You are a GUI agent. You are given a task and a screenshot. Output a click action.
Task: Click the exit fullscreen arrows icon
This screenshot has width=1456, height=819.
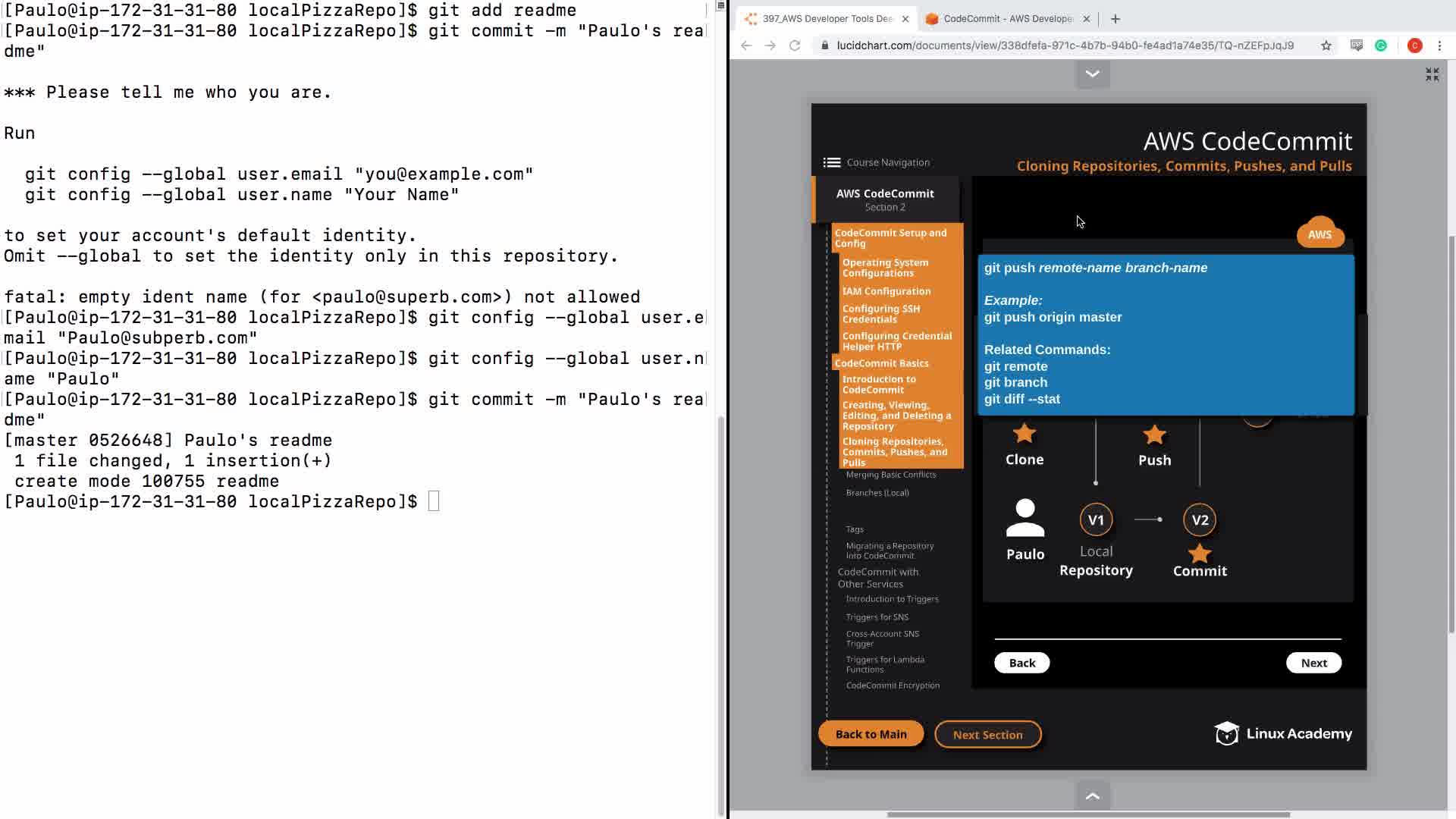1432,74
